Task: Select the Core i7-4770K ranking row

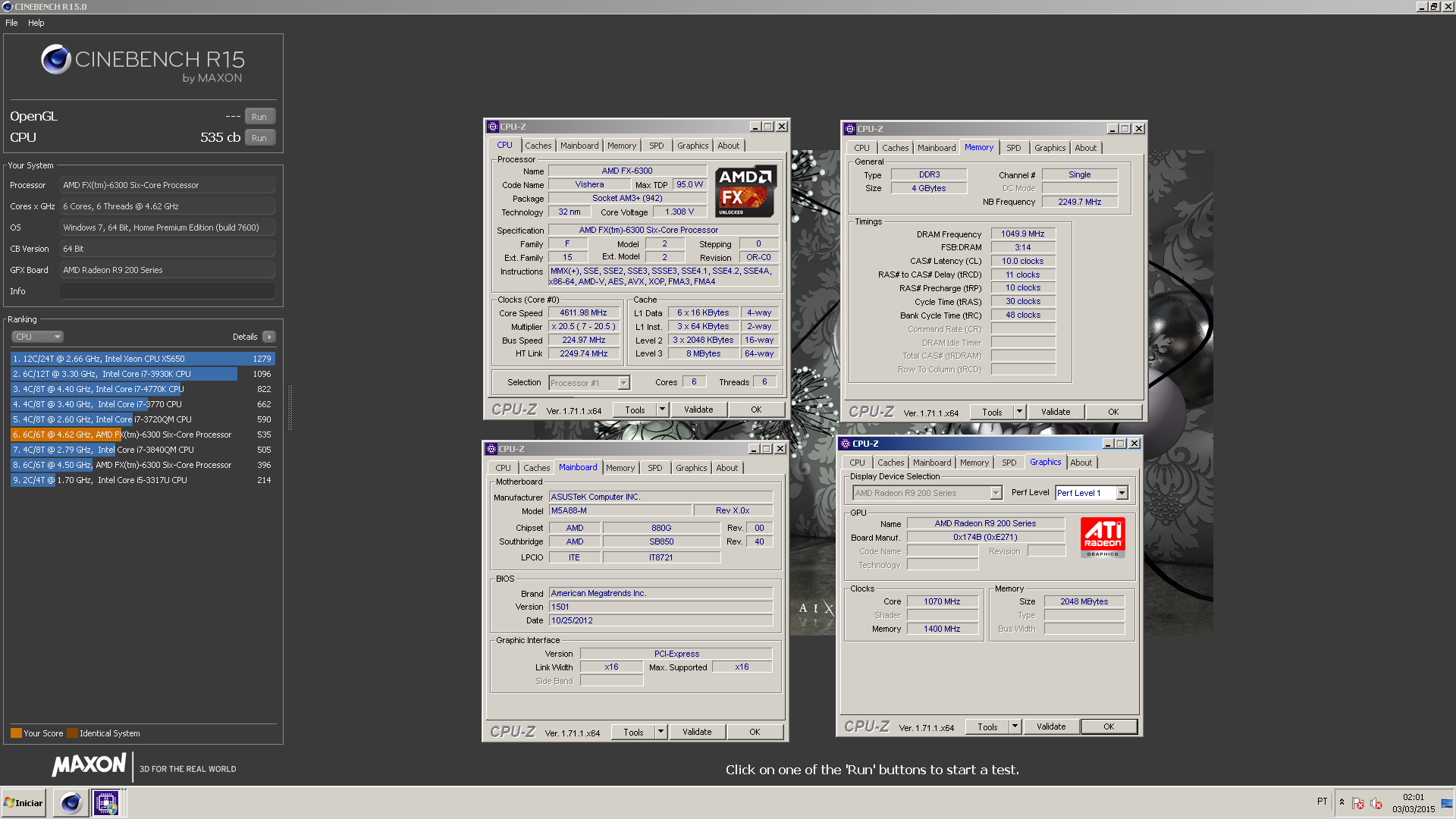Action: [x=143, y=389]
